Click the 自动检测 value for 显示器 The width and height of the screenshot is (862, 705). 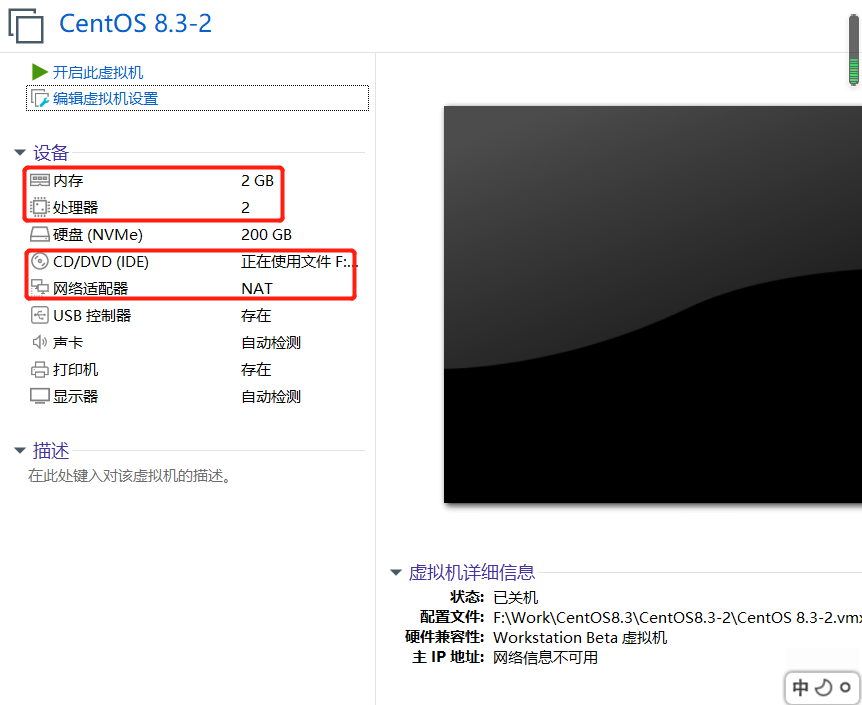coord(271,396)
